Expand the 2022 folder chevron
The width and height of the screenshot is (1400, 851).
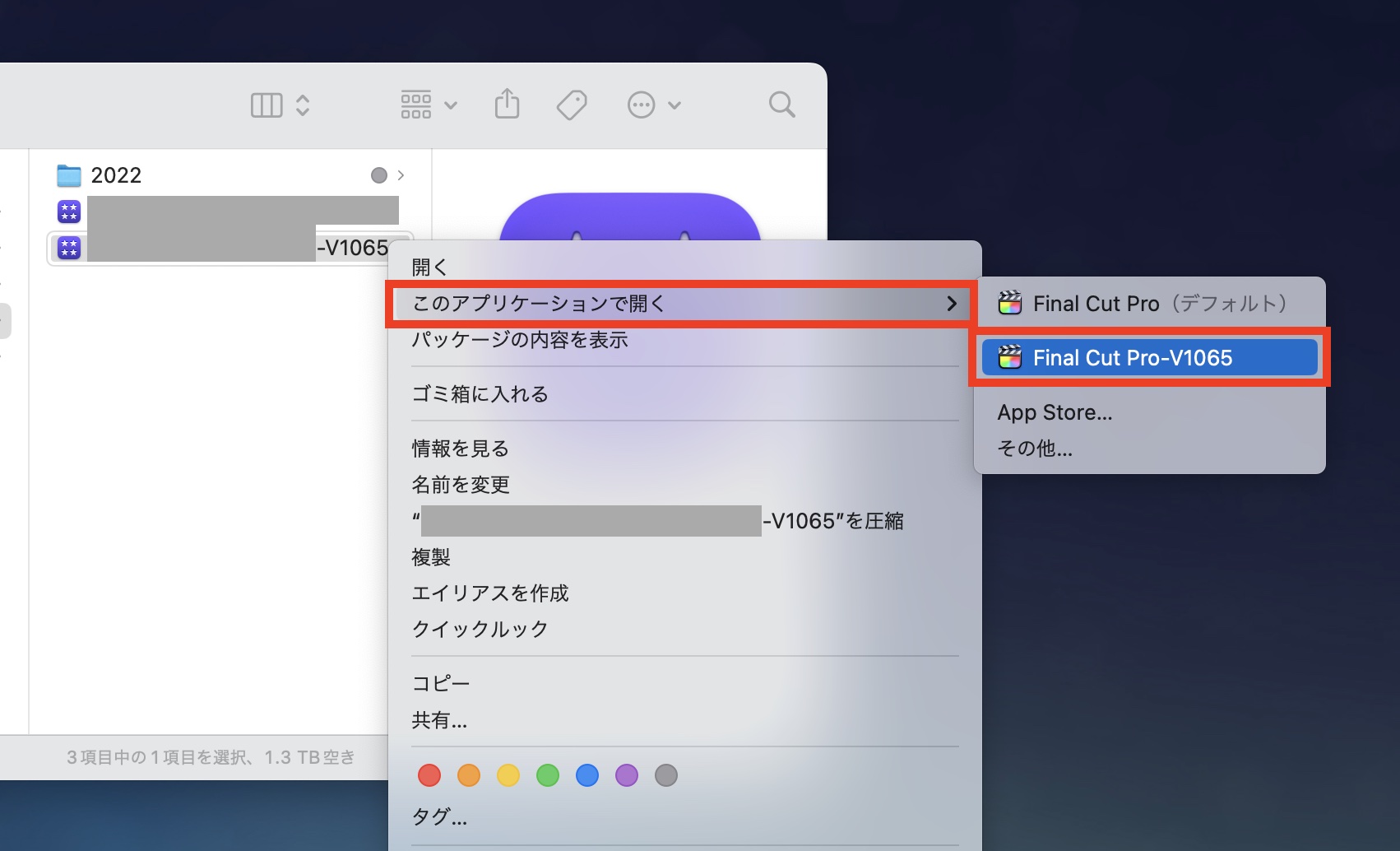[x=401, y=175]
